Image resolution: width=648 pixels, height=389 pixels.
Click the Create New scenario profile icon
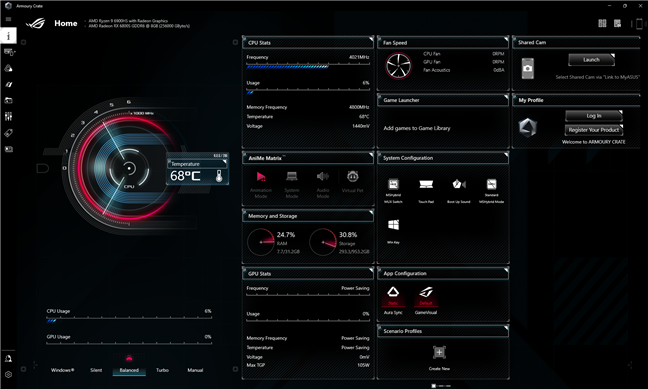click(x=439, y=353)
